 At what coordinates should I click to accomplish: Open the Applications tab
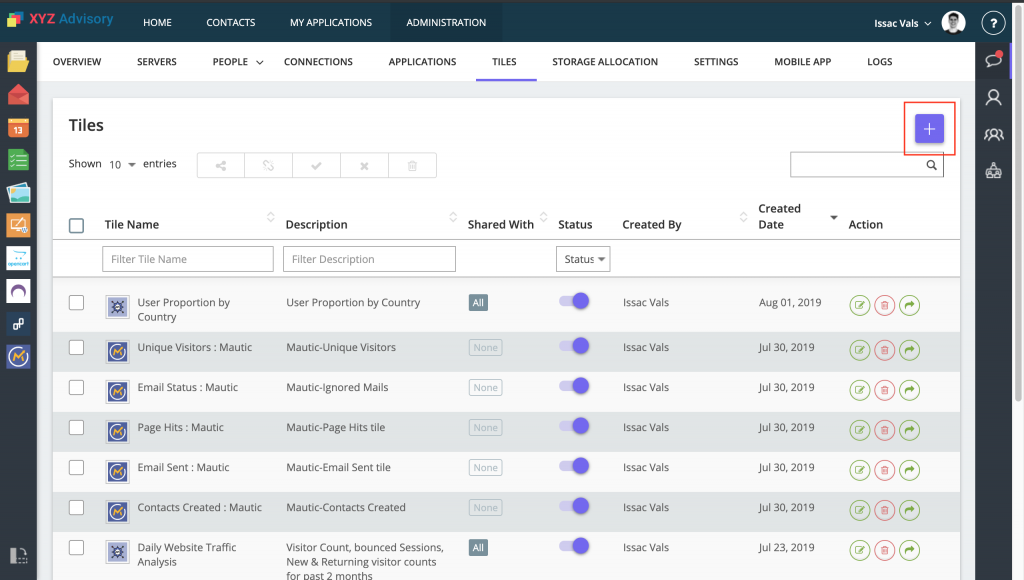coord(423,61)
